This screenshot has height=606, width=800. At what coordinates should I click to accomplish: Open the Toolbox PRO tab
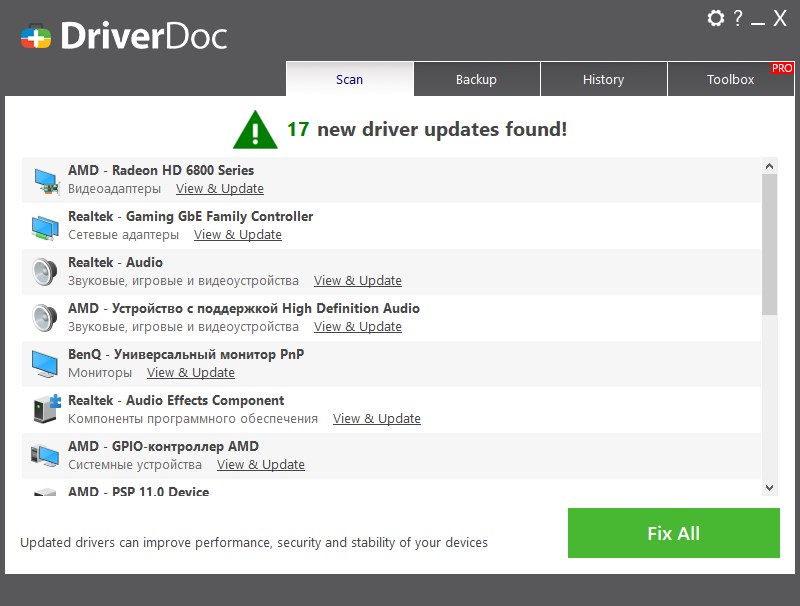731,79
